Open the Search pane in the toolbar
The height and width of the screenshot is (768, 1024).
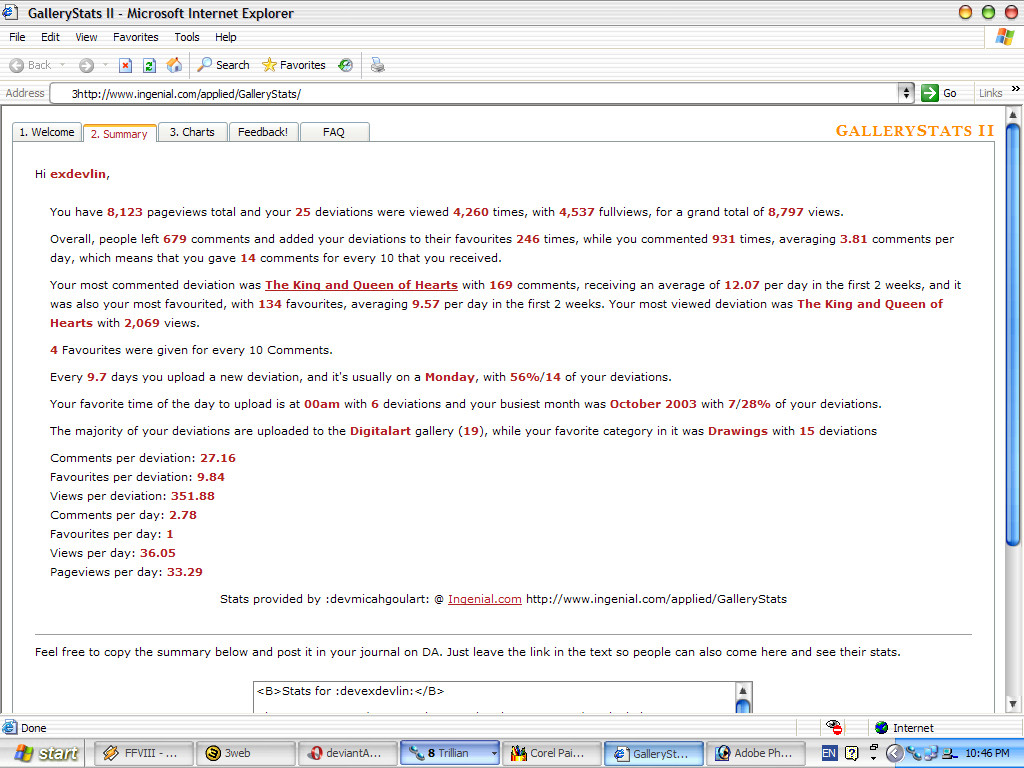[x=223, y=65]
